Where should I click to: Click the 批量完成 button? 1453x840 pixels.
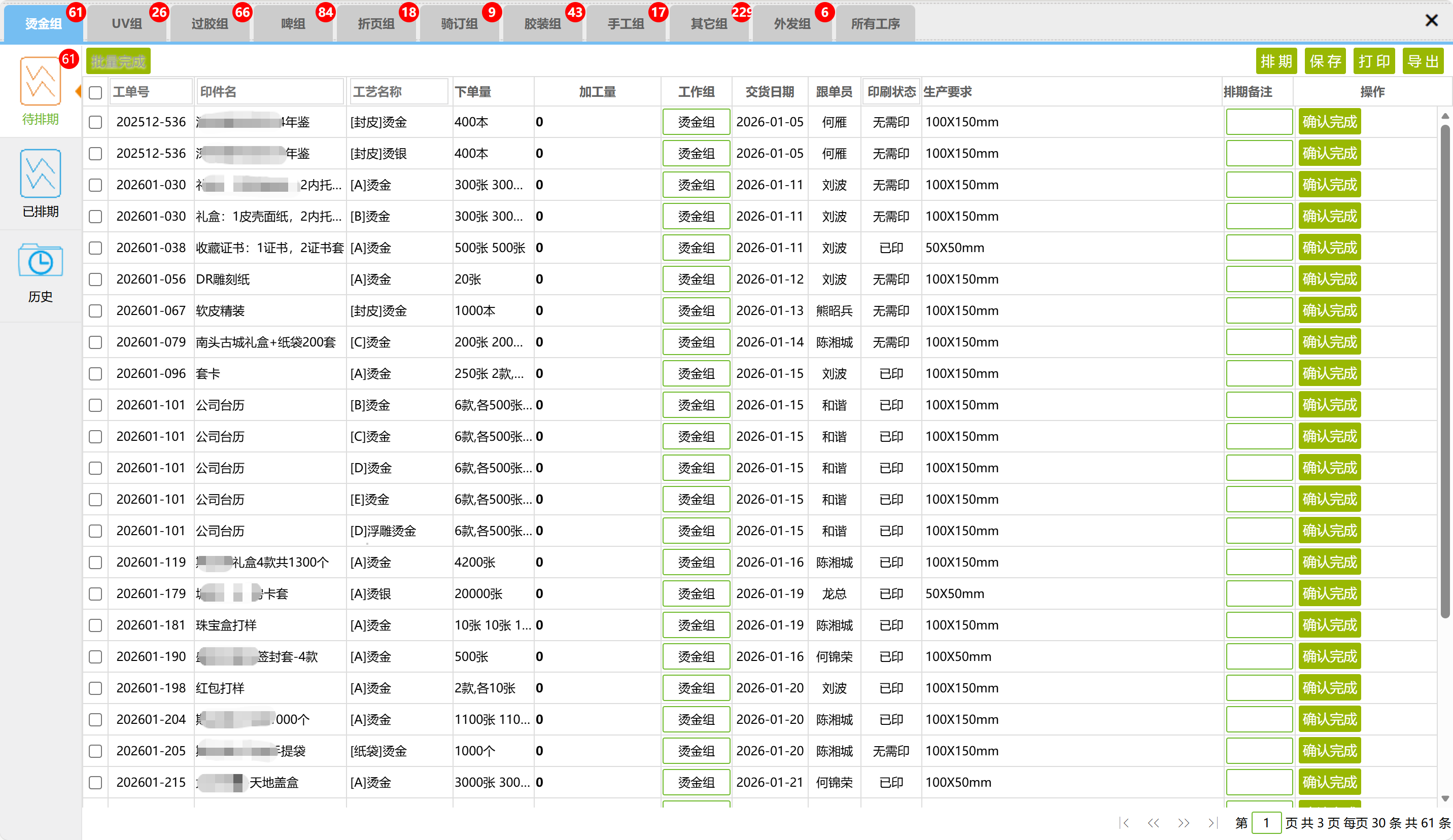(x=118, y=62)
